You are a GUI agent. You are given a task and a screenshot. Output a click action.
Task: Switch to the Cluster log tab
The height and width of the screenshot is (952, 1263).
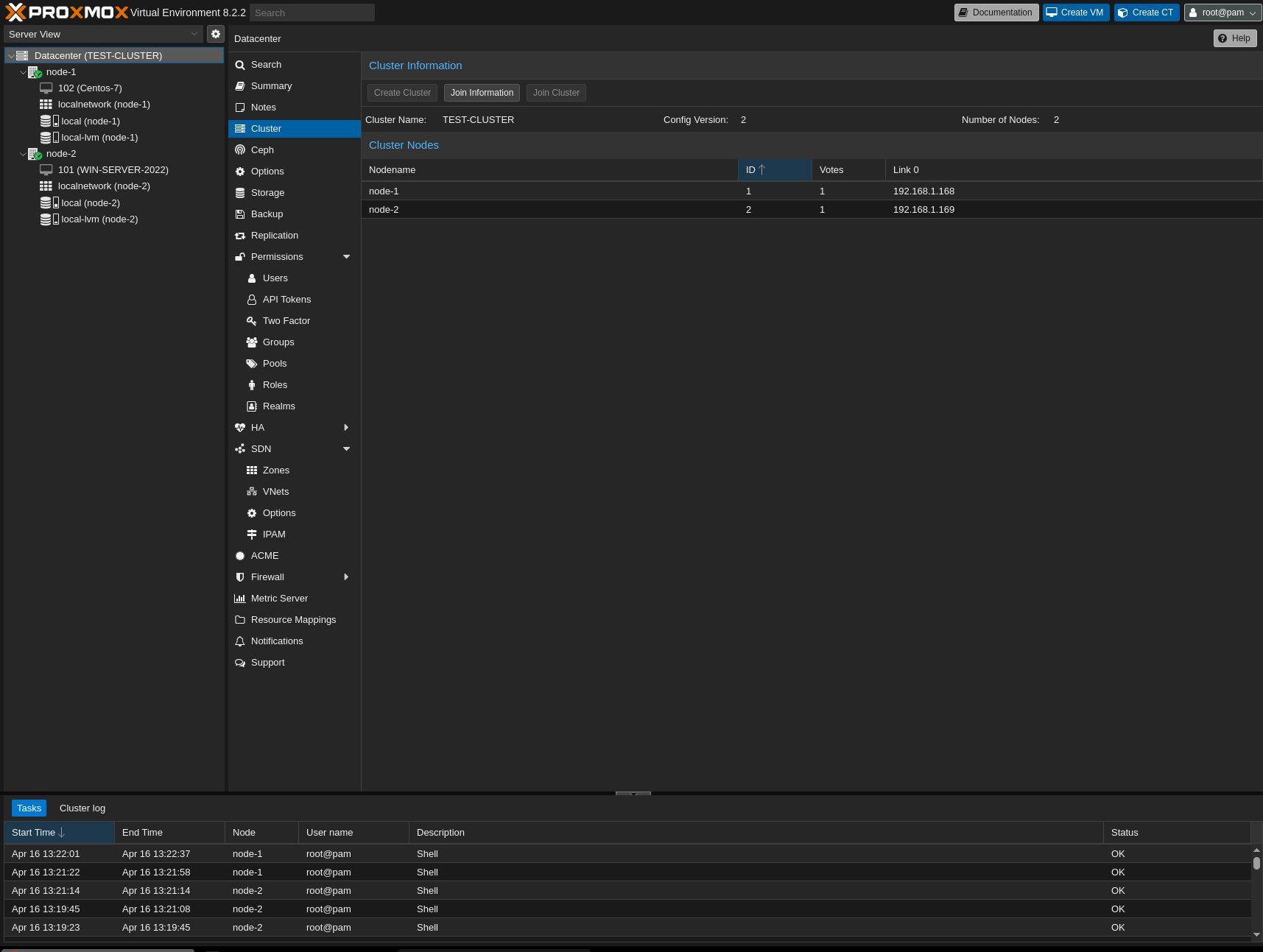82,808
